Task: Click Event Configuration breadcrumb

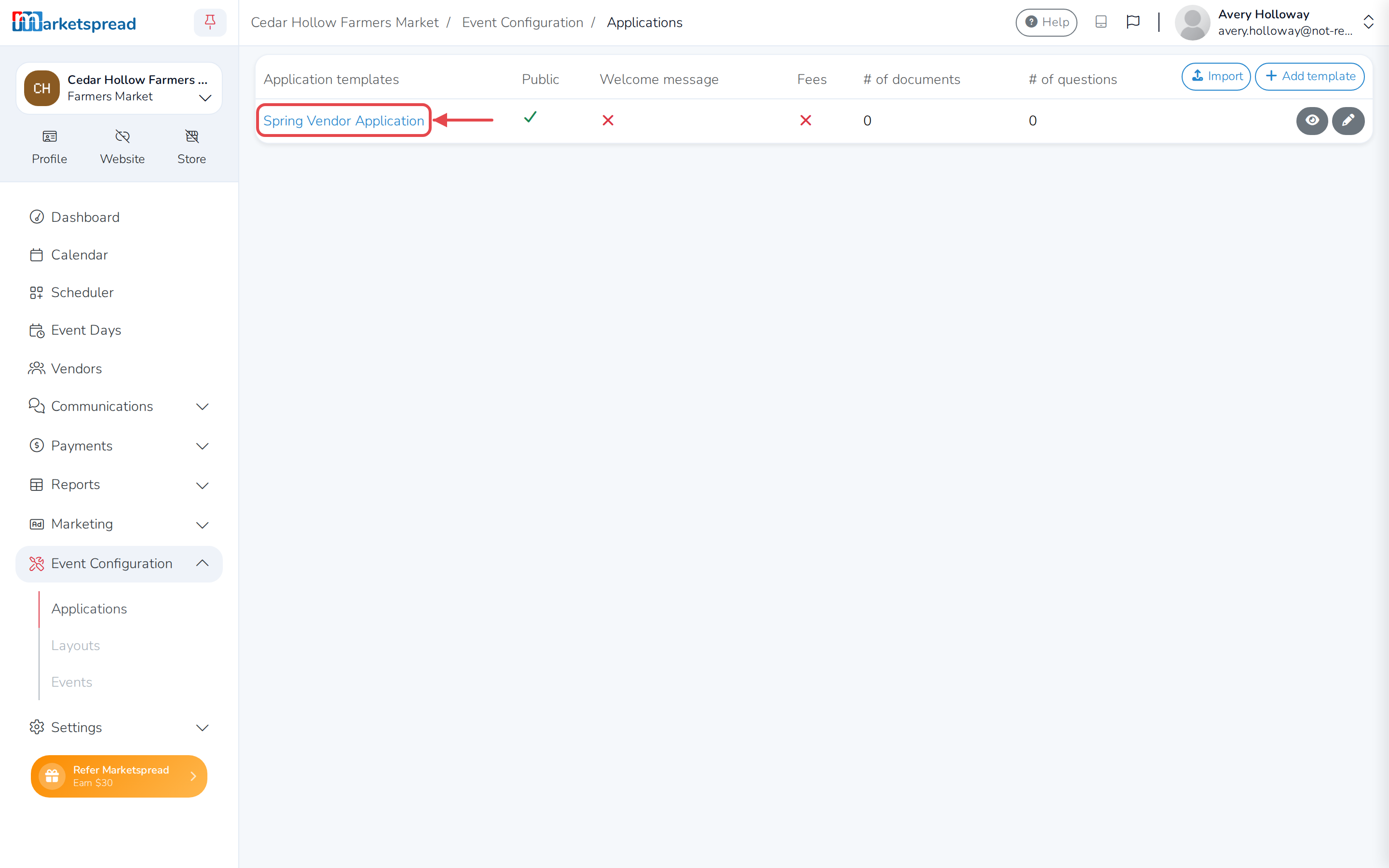Action: click(522, 22)
